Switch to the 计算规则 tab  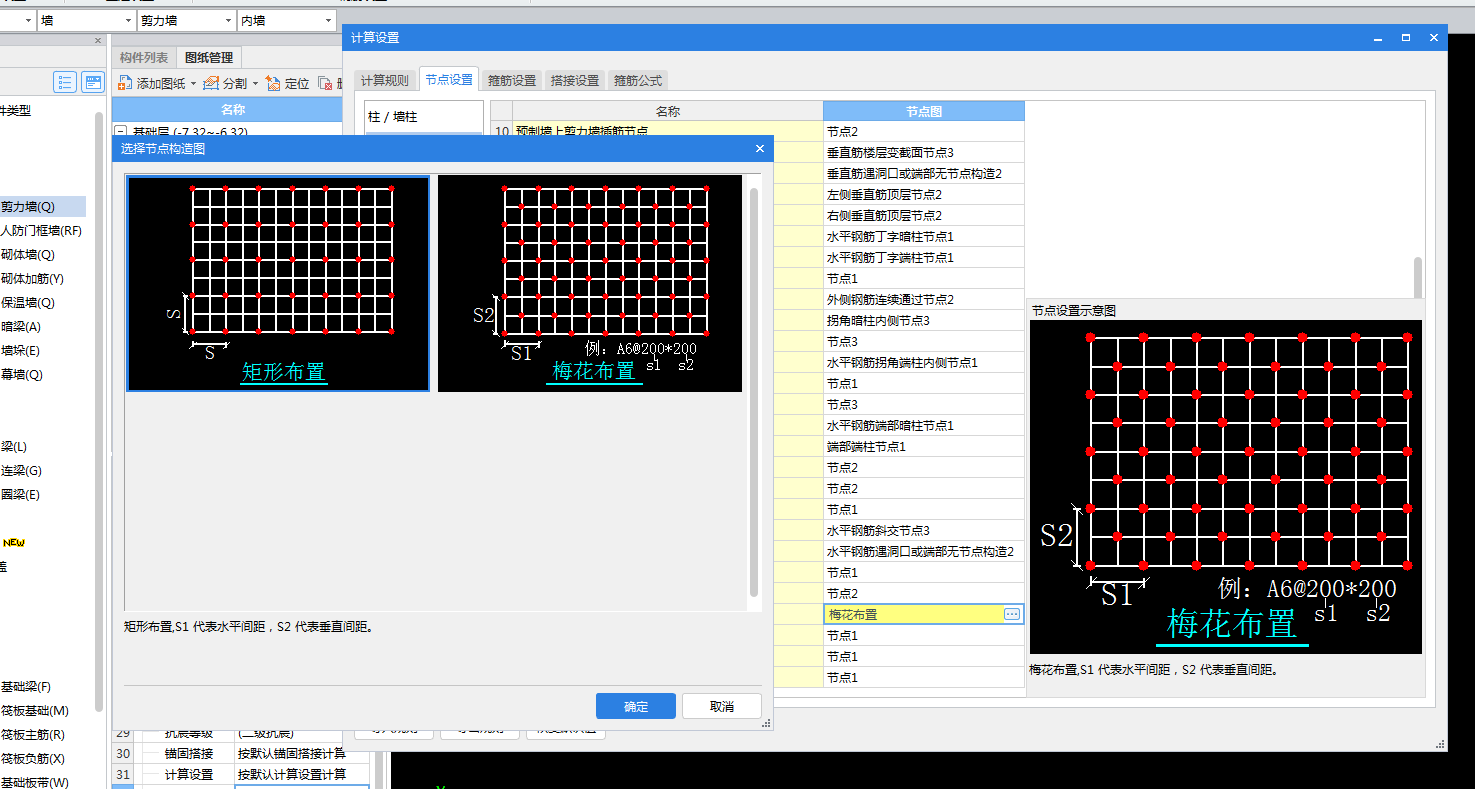tap(385, 81)
